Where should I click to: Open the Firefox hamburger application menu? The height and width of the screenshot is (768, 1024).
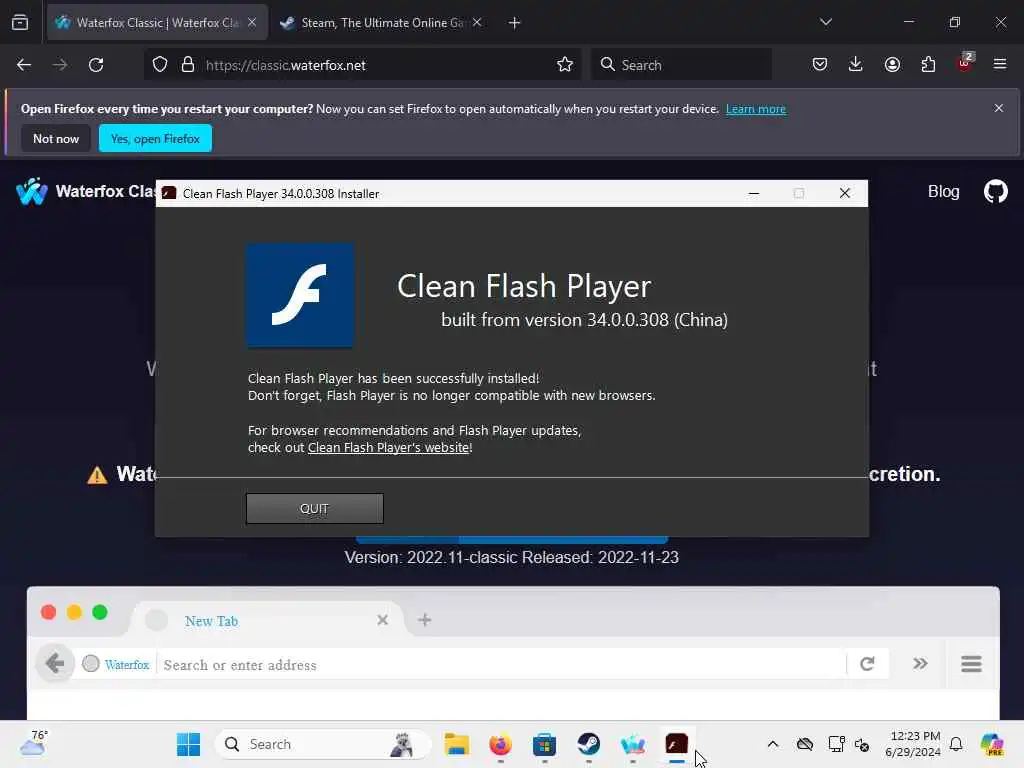coord(1000,65)
